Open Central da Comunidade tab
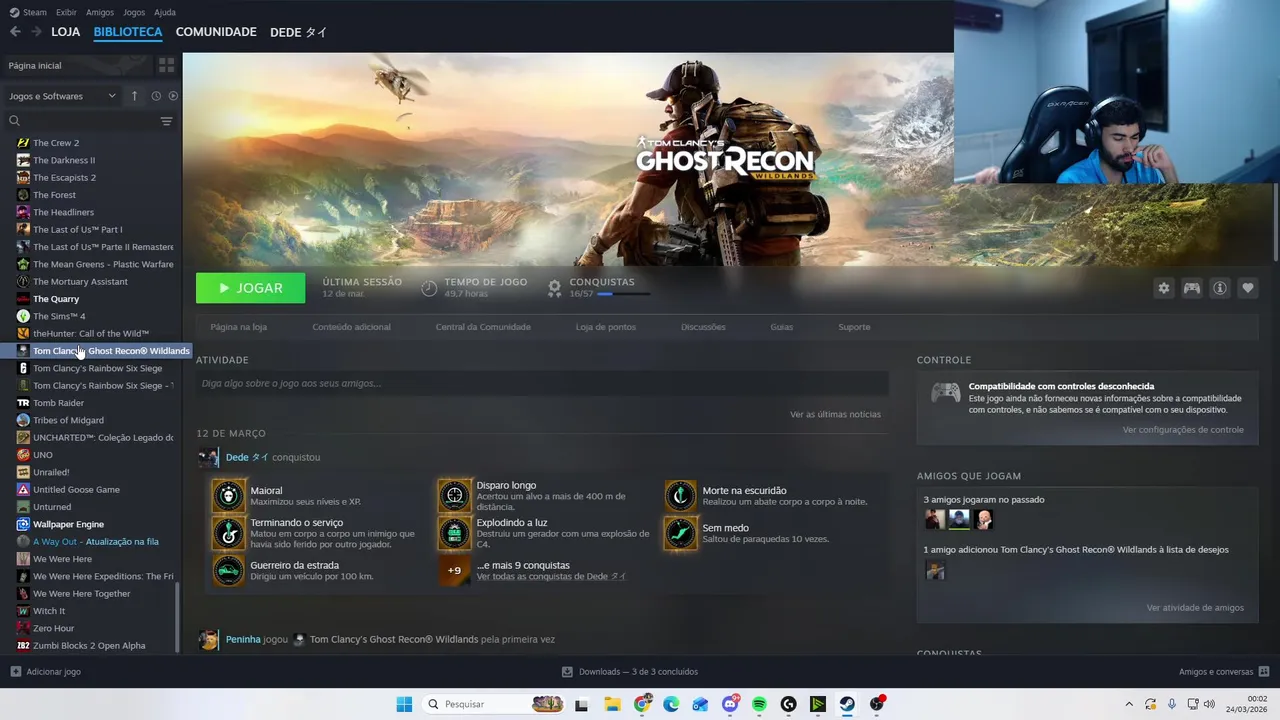This screenshot has width=1280, height=720. click(x=483, y=327)
